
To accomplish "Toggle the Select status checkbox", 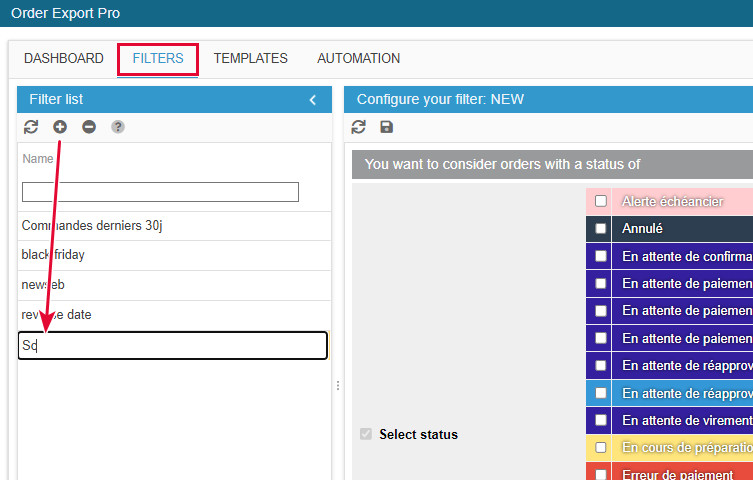I will [x=365, y=434].
